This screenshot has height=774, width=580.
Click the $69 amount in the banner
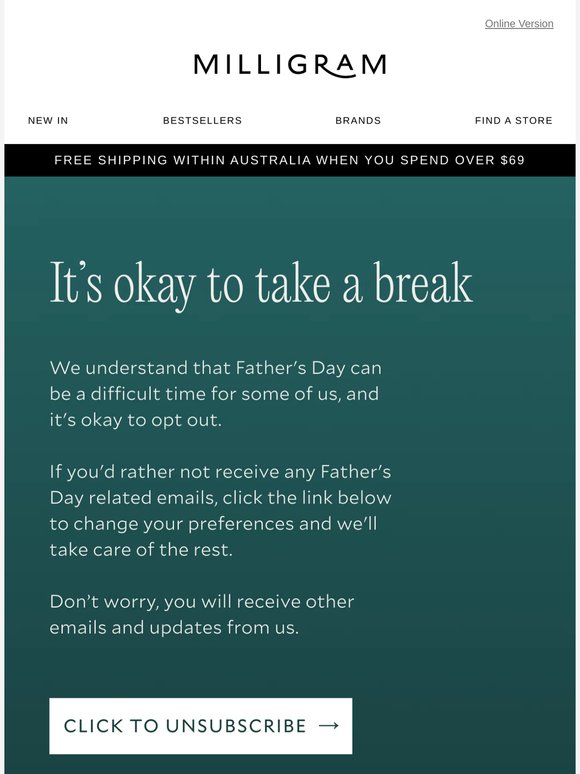pos(512,160)
